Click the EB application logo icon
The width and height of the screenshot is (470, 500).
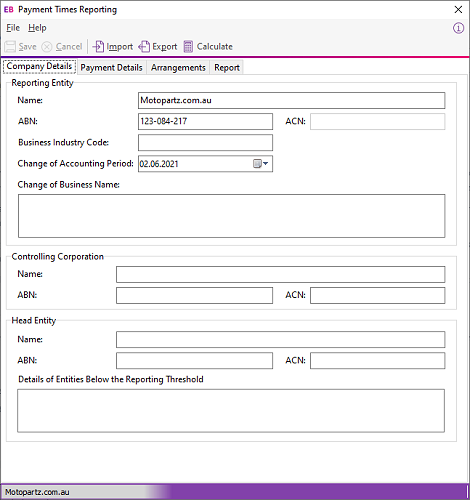8,10
